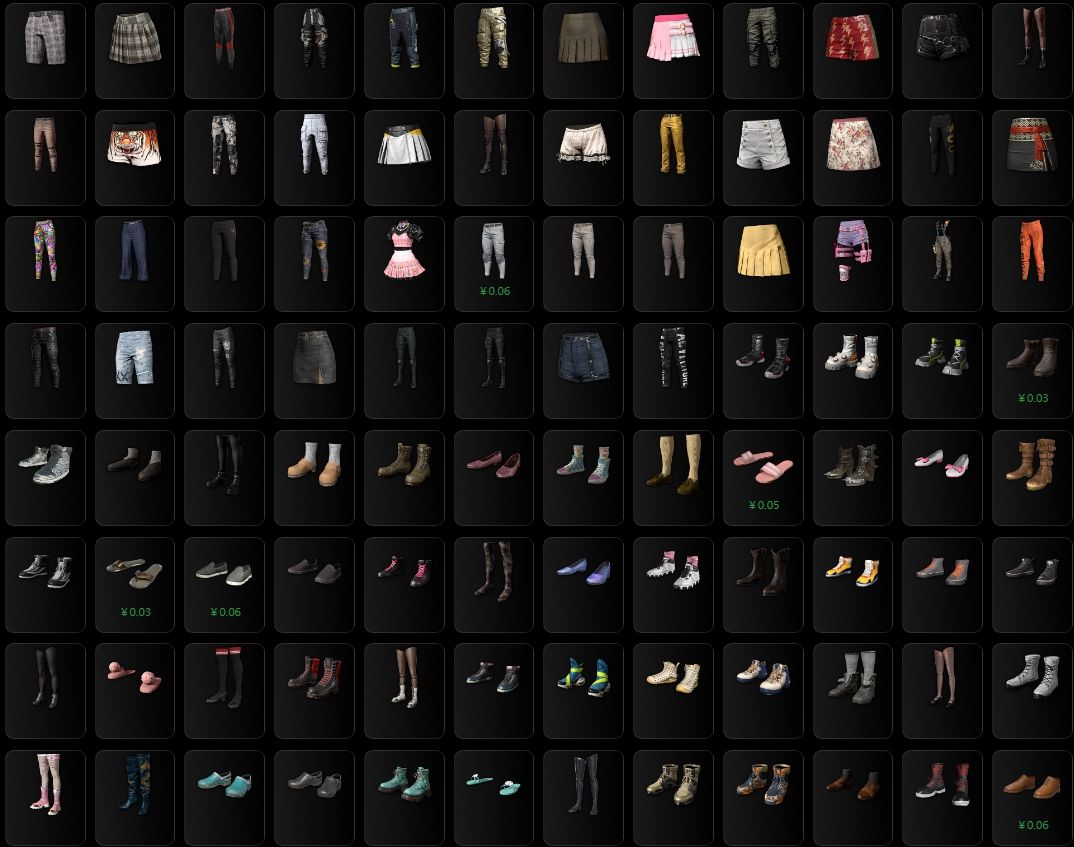Choose the pink stockings with pink sandals
1074x847 pixels.
point(45,783)
